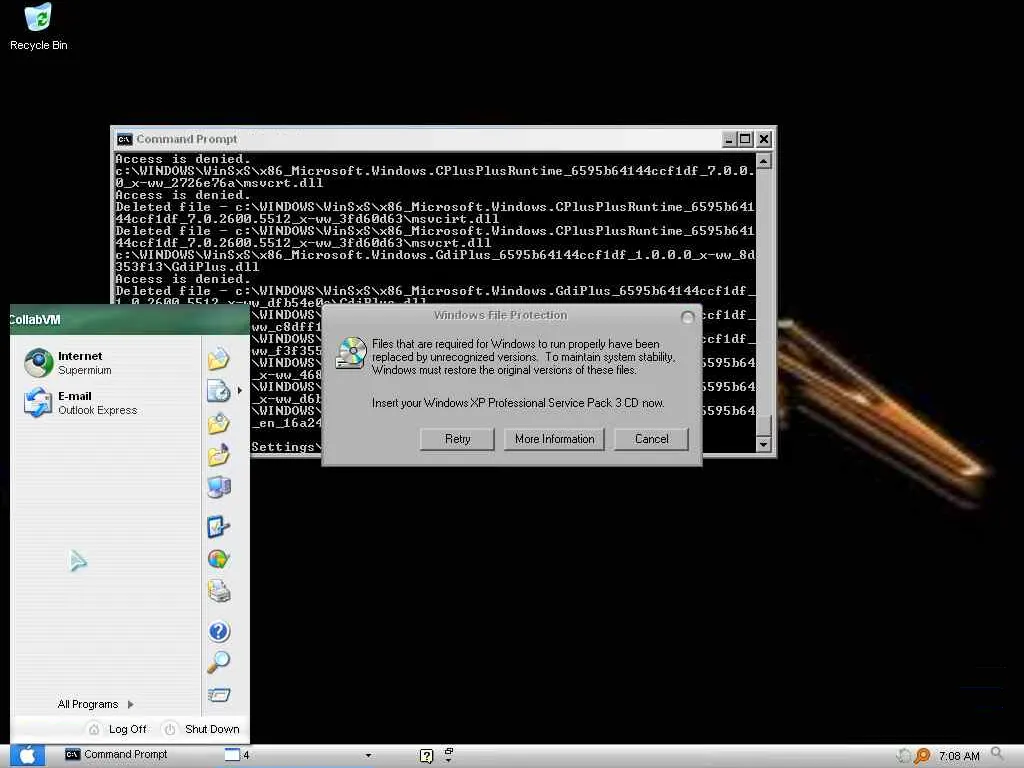
Task: Click the CD icon in File Protection dialog
Action: (x=351, y=353)
